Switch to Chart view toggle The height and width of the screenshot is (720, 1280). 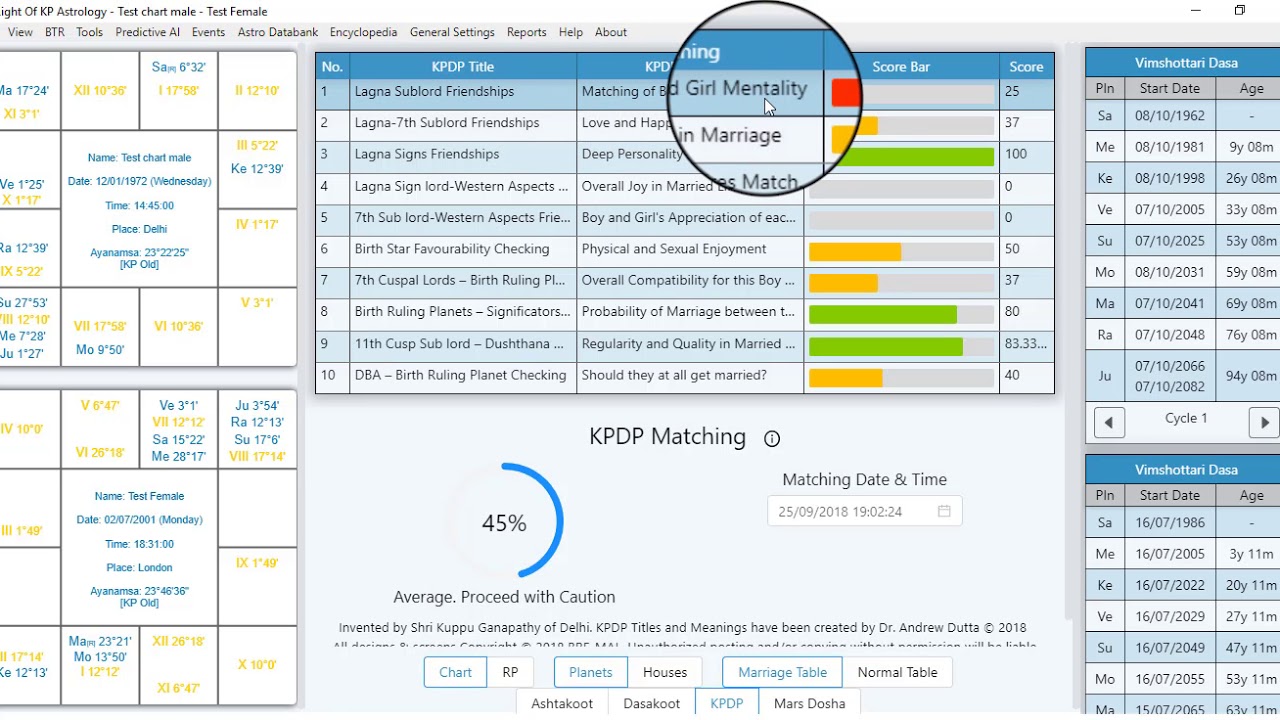[455, 672]
